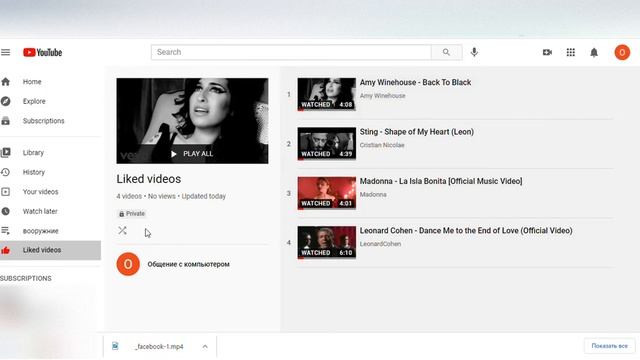This screenshot has height=360, width=640.
Task: Click the SUBSCRIPTIONS section heading
Action: pyautogui.click(x=26, y=278)
